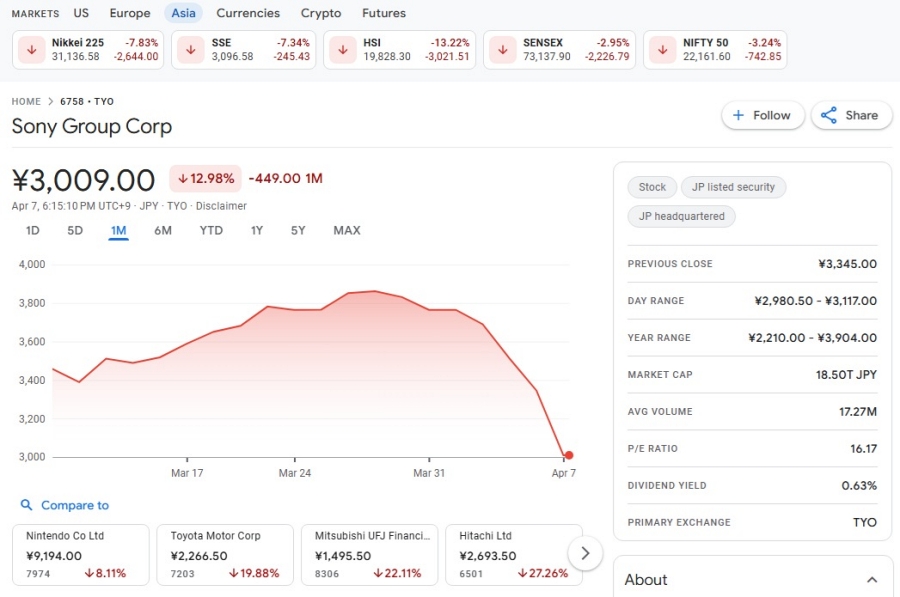
Task: Open the Toyota Motor Corp comparison card
Action: pyautogui.click(x=225, y=555)
